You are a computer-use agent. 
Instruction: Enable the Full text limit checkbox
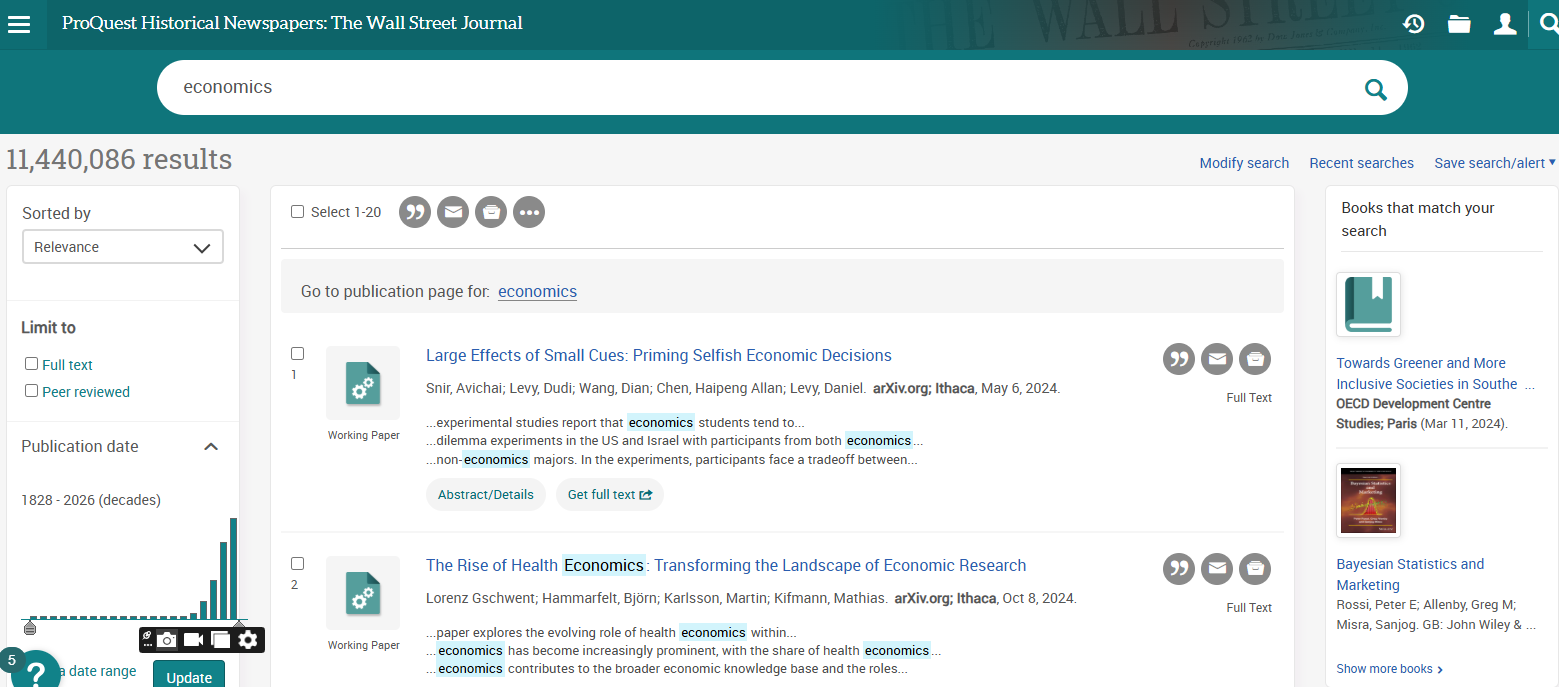click(32, 364)
